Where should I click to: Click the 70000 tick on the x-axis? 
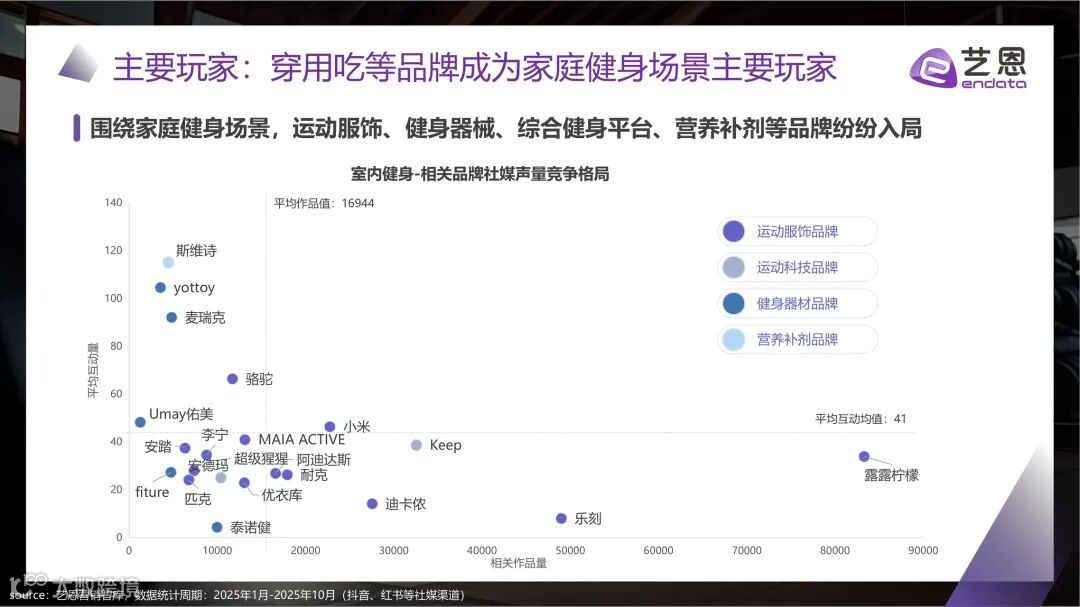point(747,551)
